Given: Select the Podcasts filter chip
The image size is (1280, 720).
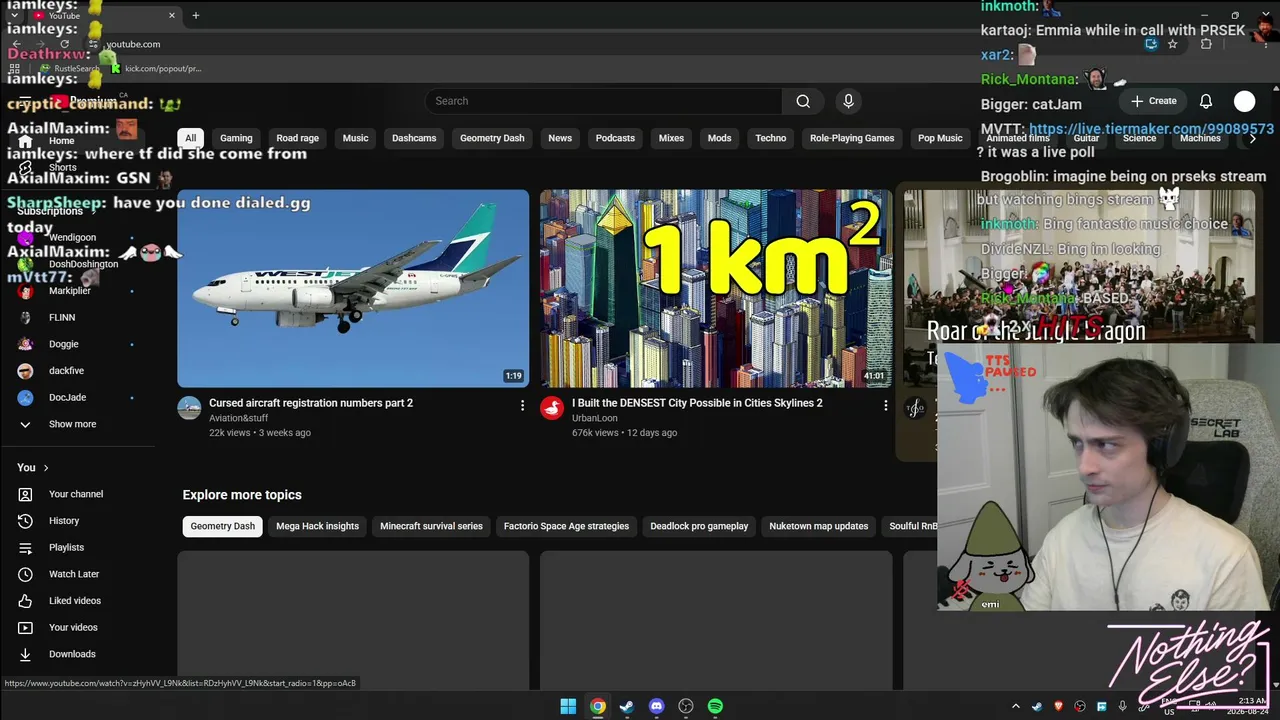Looking at the screenshot, I should coord(615,138).
